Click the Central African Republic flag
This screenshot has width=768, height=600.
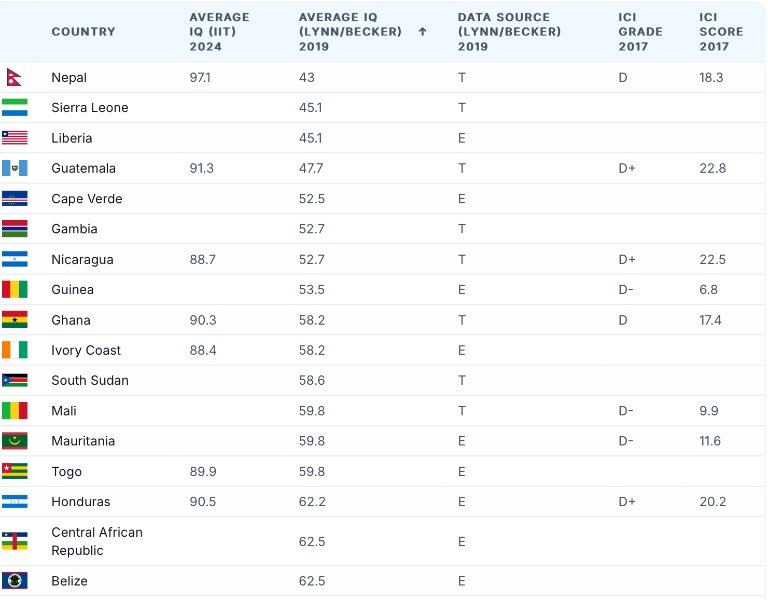point(15,541)
